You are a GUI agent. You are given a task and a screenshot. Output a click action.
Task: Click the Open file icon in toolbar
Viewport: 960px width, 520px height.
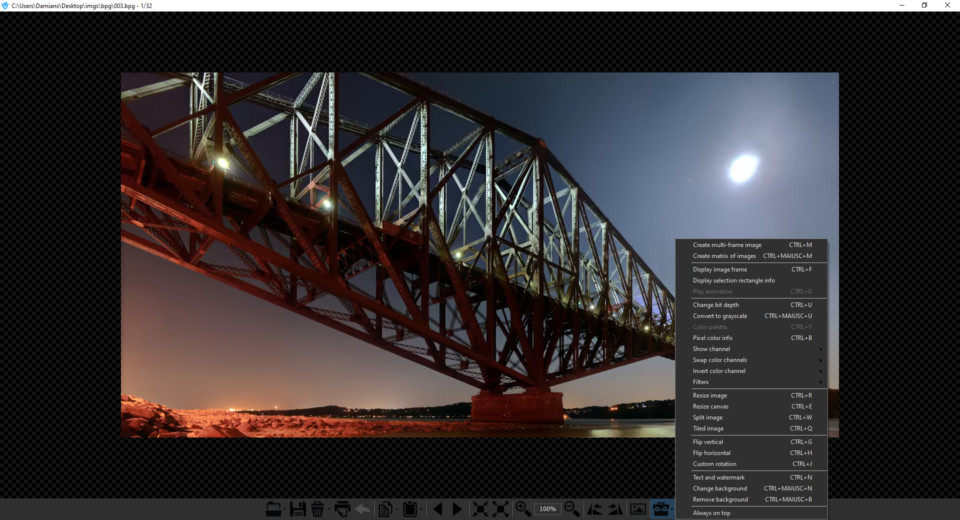pyautogui.click(x=274, y=509)
